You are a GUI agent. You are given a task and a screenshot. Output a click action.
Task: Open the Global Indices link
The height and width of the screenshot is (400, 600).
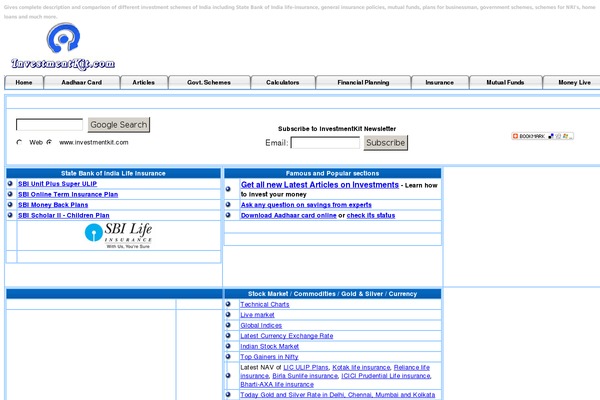pos(261,325)
